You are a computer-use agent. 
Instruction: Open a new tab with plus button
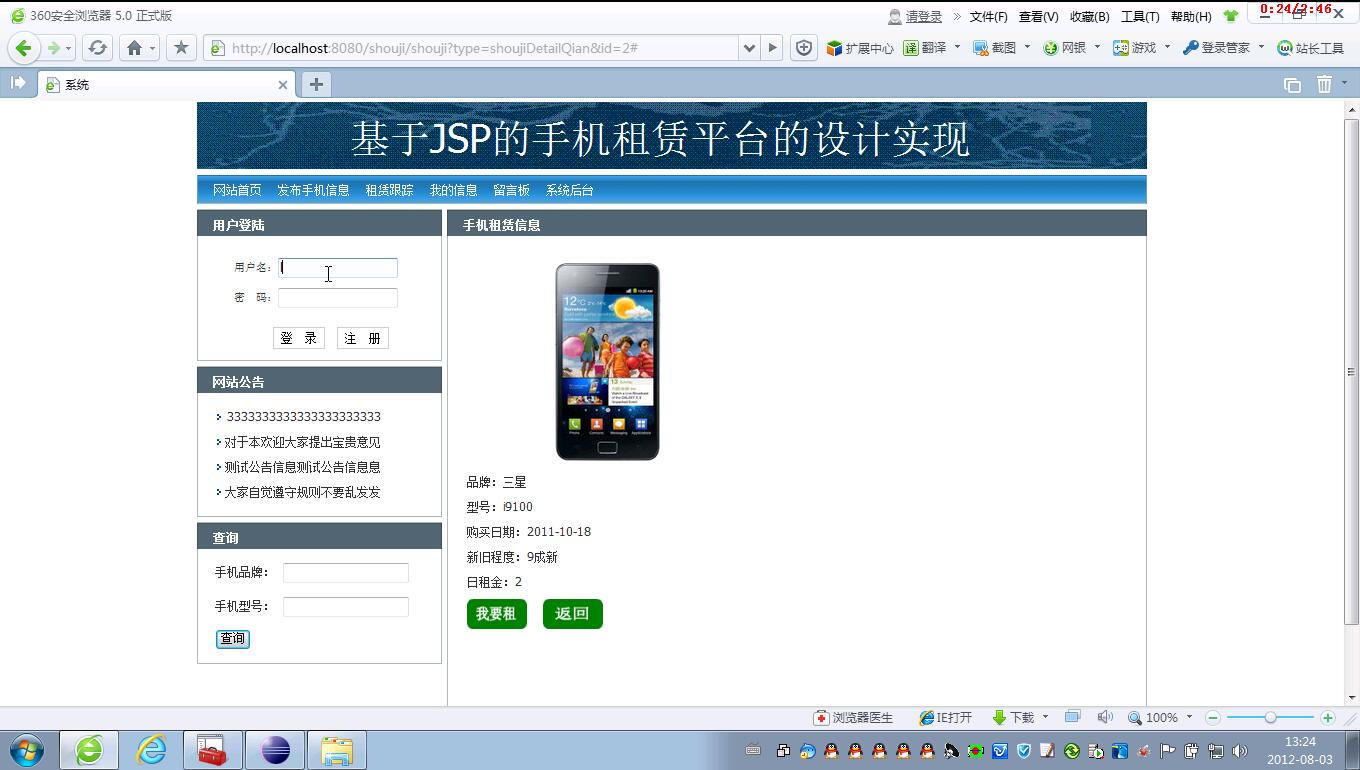316,85
